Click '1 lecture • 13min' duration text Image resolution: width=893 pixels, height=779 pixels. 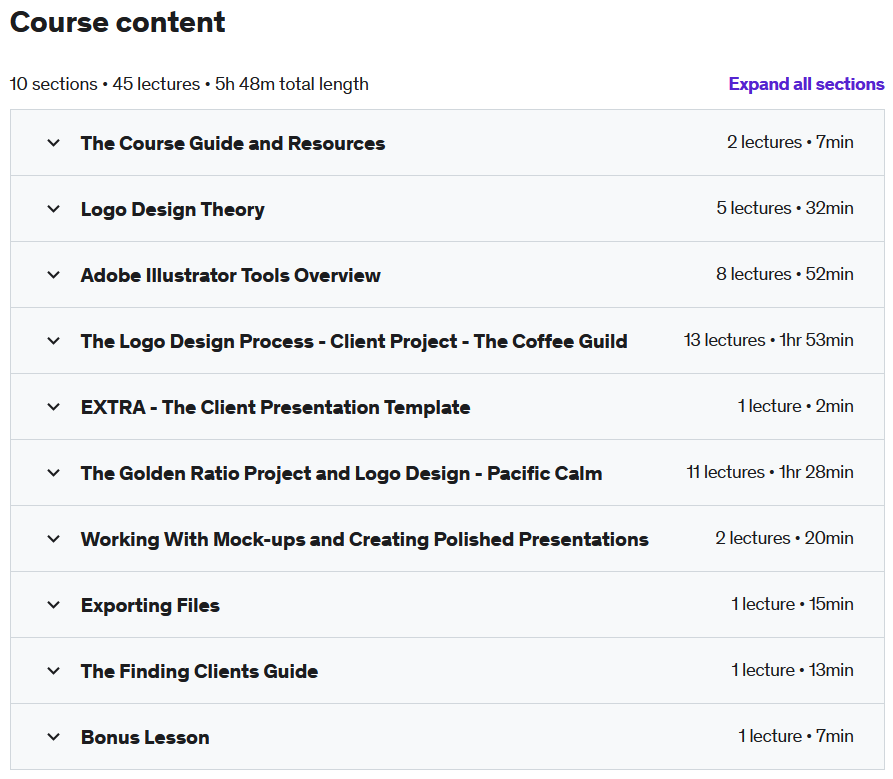tap(793, 671)
